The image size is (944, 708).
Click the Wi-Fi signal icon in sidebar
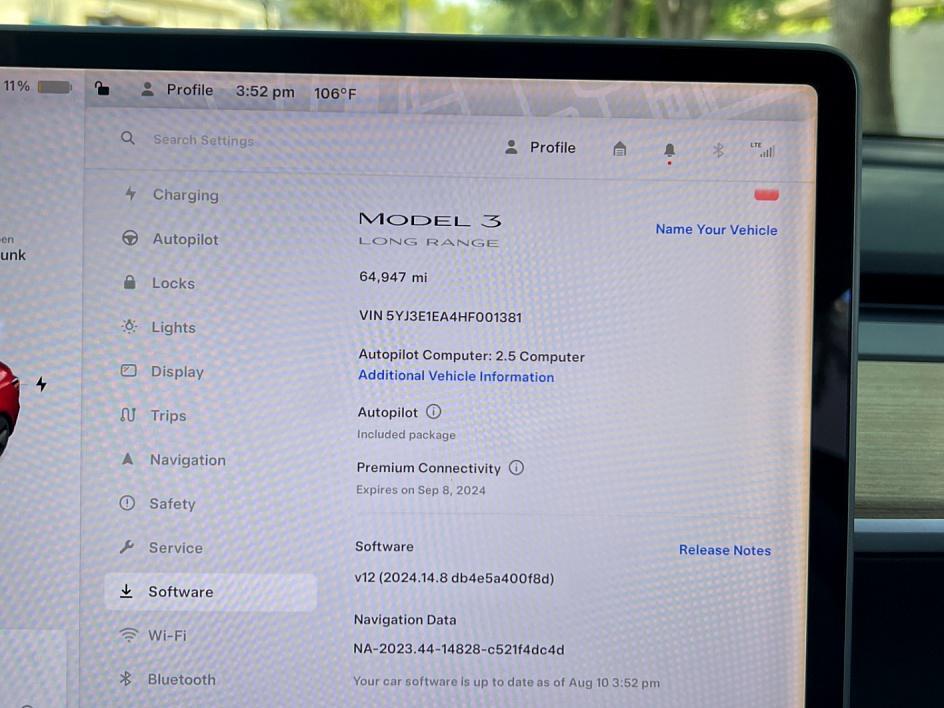pyautogui.click(x=128, y=635)
